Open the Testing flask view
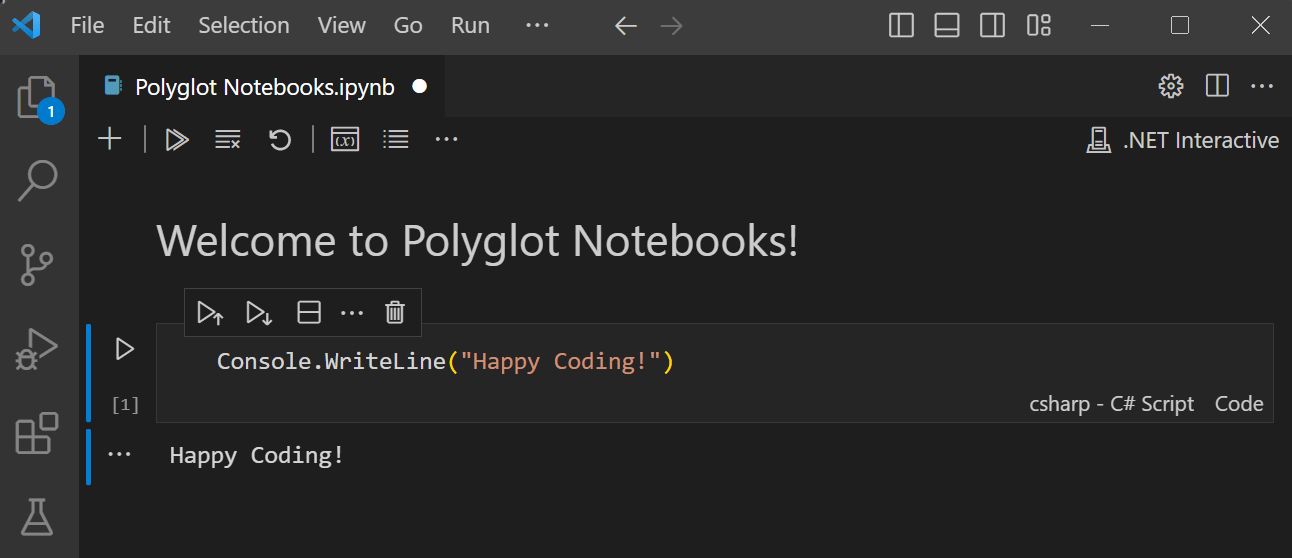The image size is (1292, 558). click(37, 517)
